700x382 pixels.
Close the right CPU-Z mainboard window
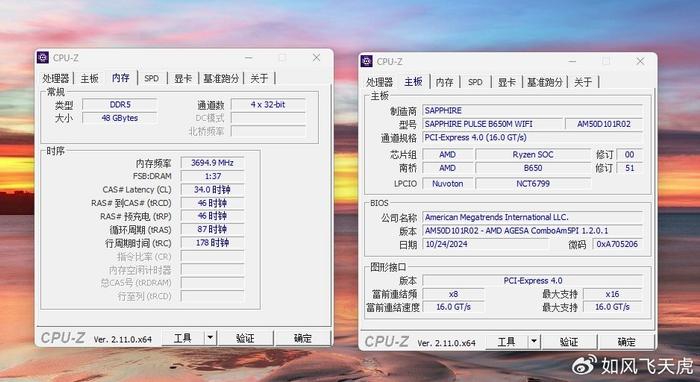[x=640, y=61]
